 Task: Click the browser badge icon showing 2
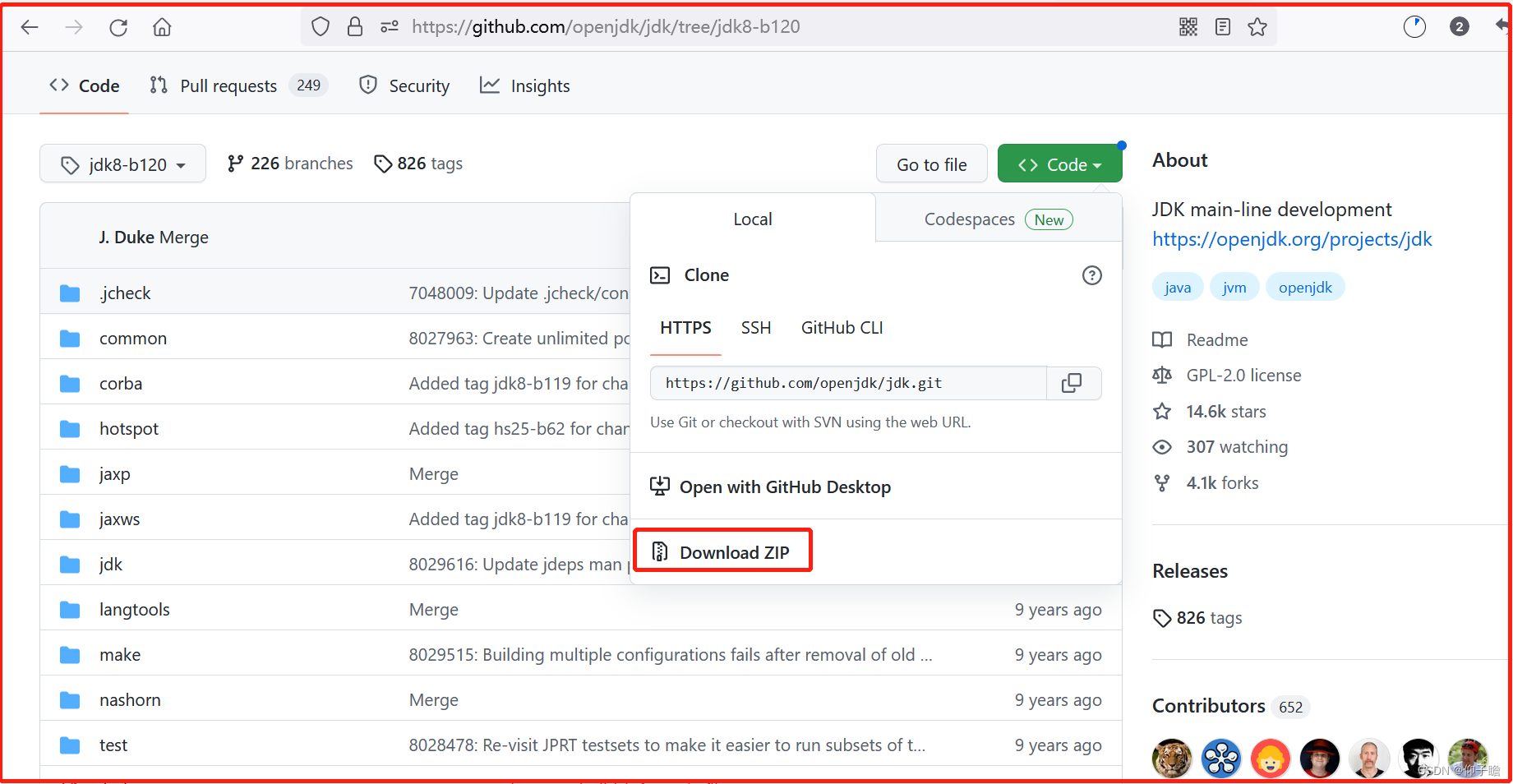coord(1460,27)
